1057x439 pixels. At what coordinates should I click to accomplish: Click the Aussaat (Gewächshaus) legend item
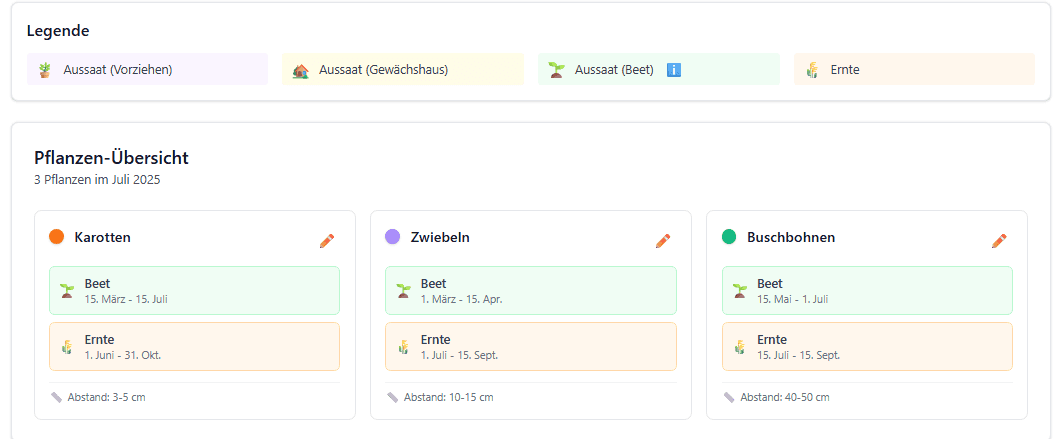point(402,70)
